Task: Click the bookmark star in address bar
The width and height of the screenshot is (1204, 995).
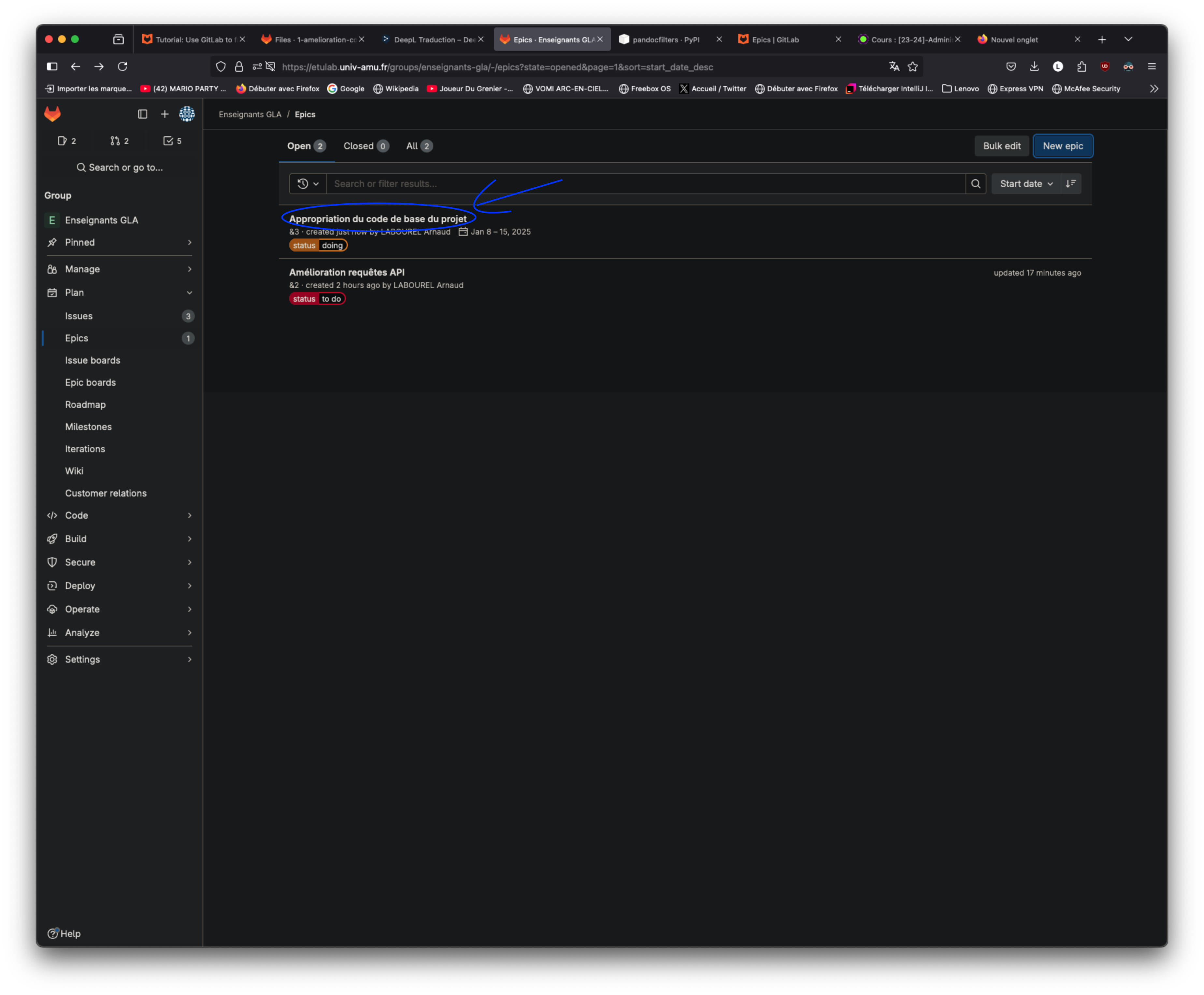Action: pyautogui.click(x=913, y=66)
